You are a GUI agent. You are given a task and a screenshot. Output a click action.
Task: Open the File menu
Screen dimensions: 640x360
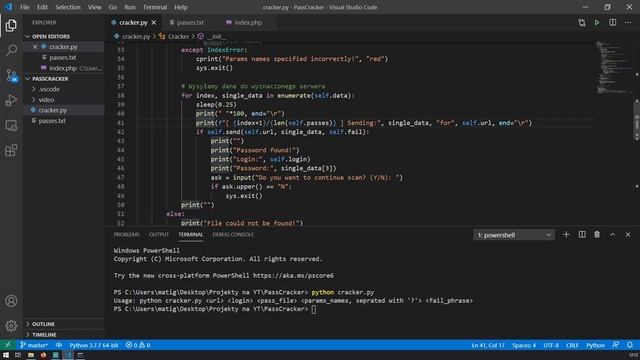[x=25, y=7]
